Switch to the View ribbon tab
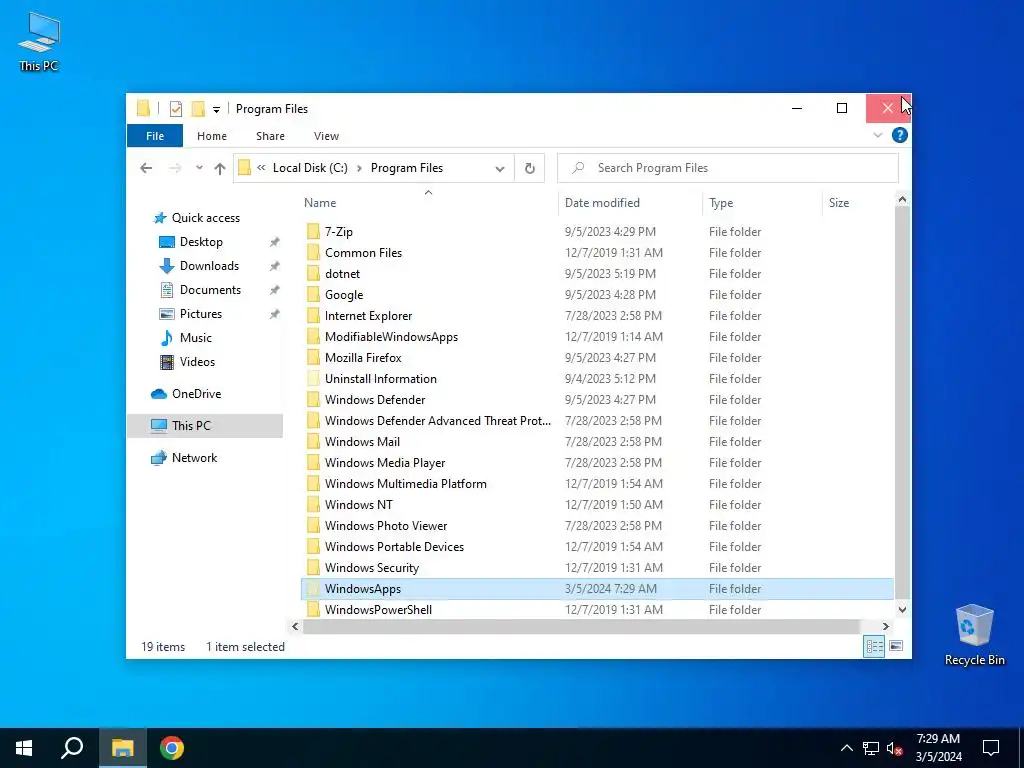The height and width of the screenshot is (768, 1024). (326, 136)
